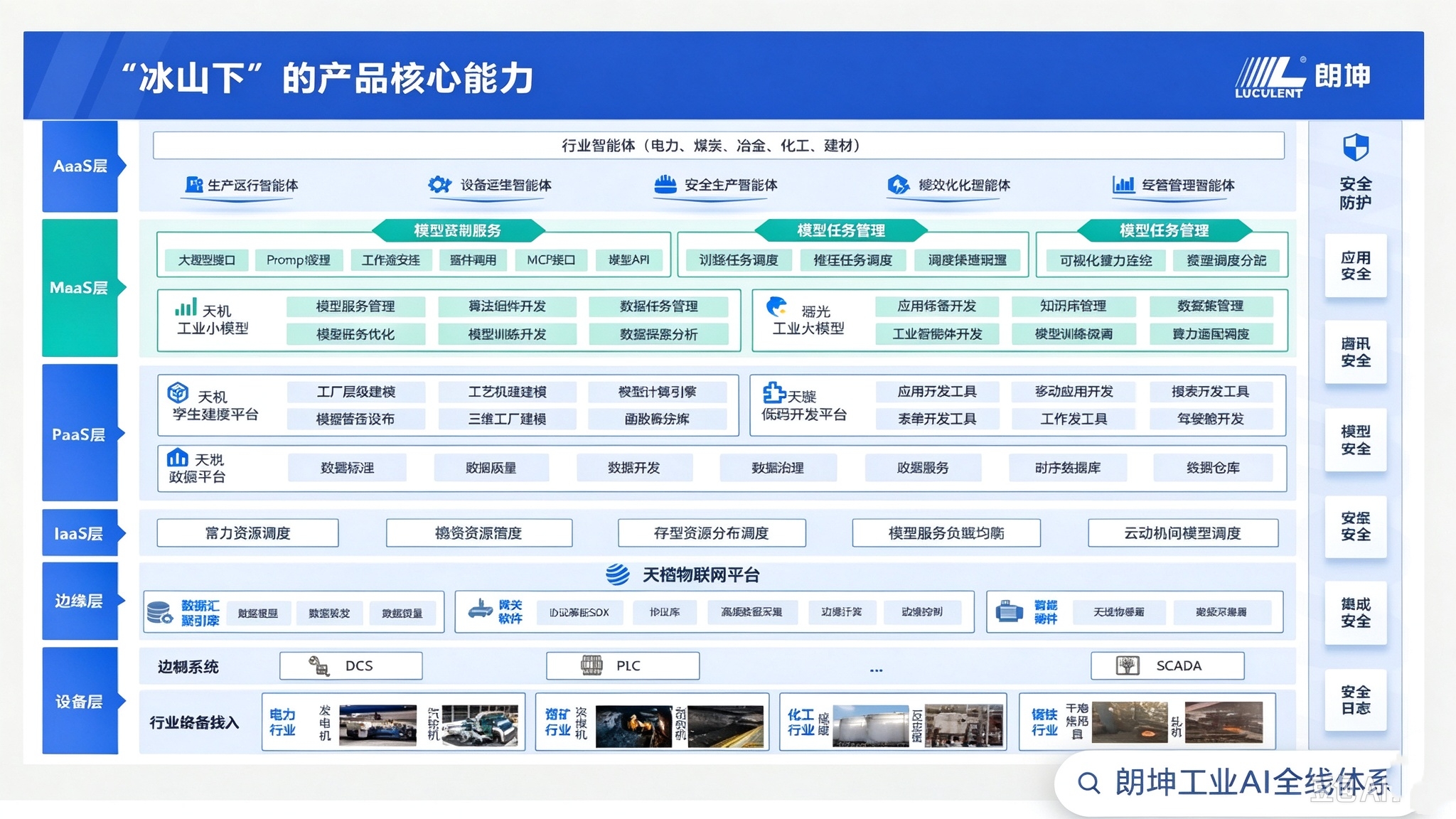Click the 模型安全 security card
The width and height of the screenshot is (1456, 819).
click(x=1356, y=440)
